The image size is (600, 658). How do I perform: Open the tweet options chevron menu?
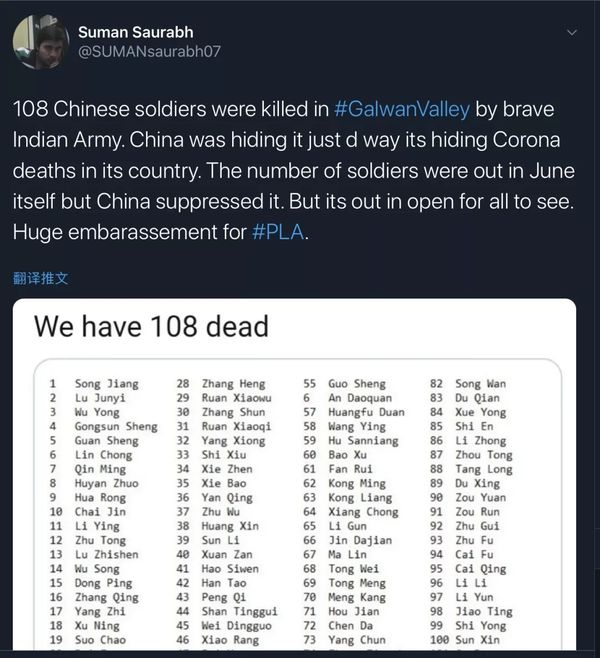click(x=572, y=33)
